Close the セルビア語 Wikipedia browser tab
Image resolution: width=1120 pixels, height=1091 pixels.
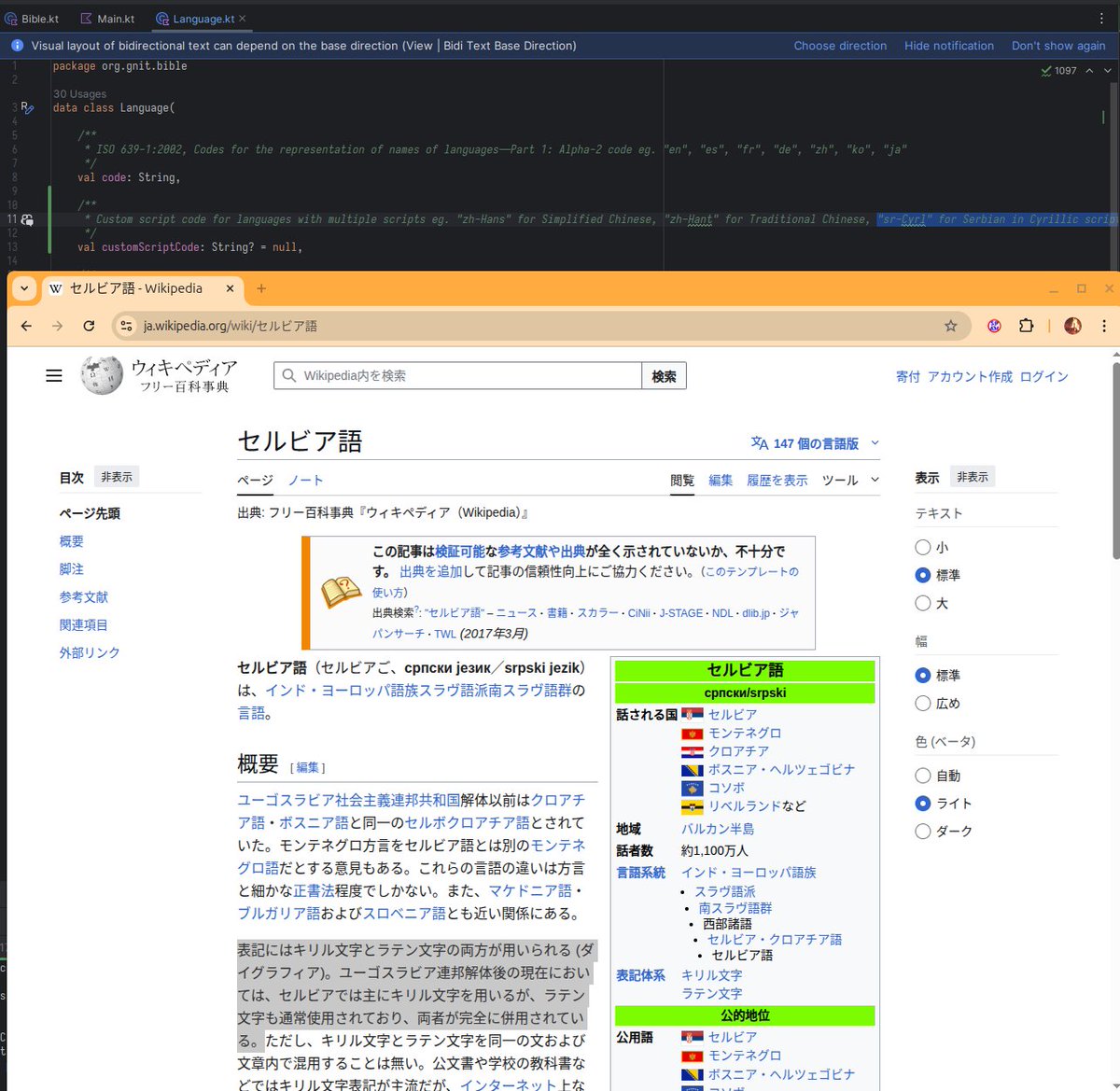coord(230,289)
